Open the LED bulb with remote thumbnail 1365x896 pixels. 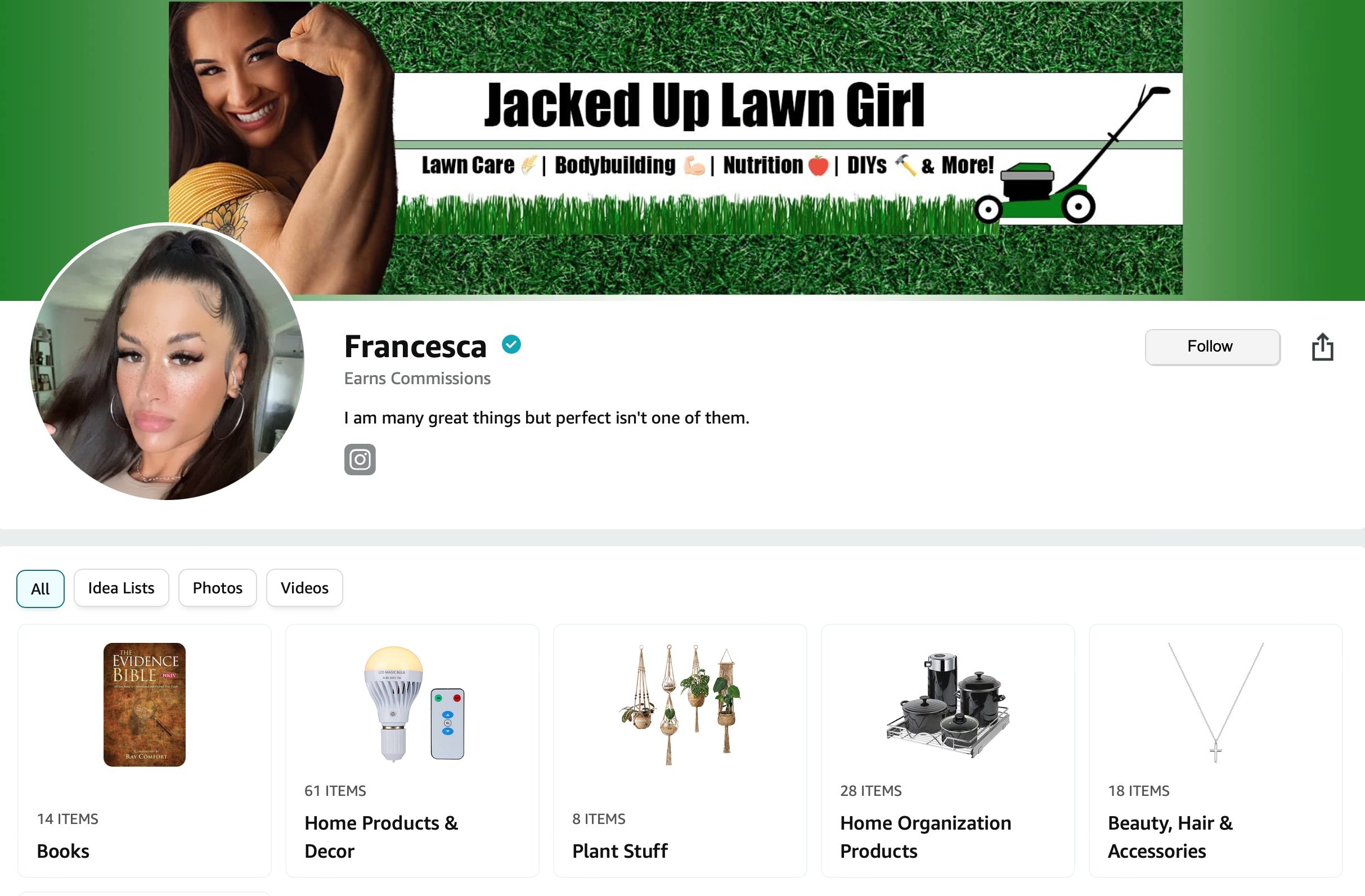(413, 704)
